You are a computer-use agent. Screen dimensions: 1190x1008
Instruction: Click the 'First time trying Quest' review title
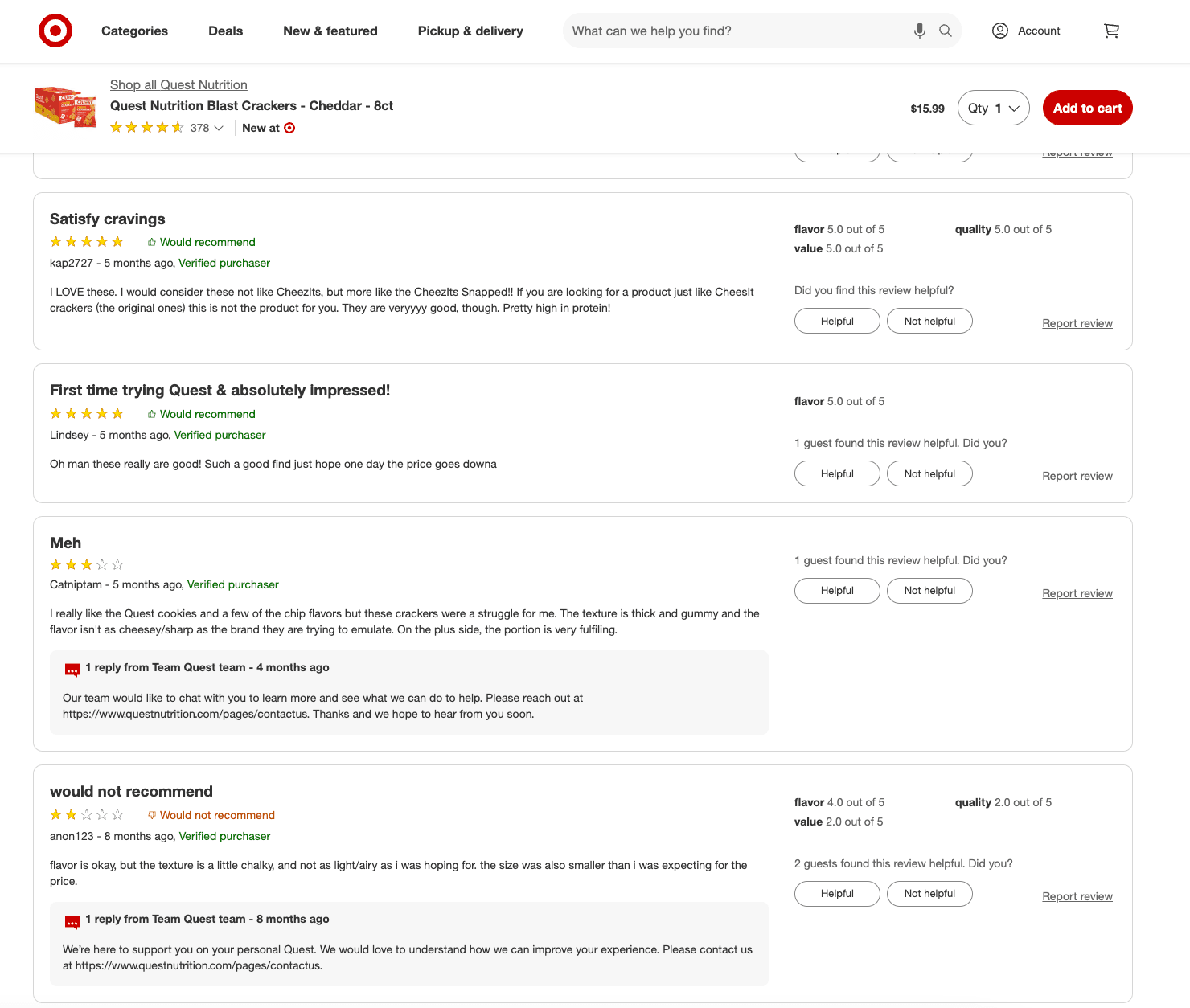(220, 391)
